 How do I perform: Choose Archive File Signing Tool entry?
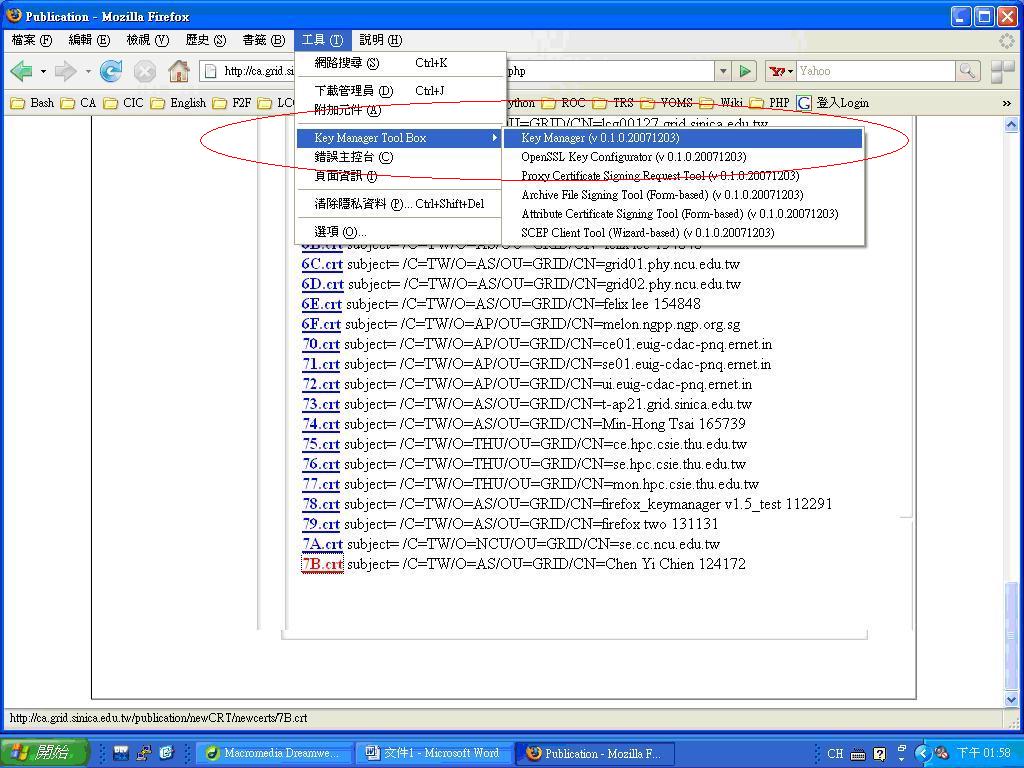pyautogui.click(x=683, y=195)
